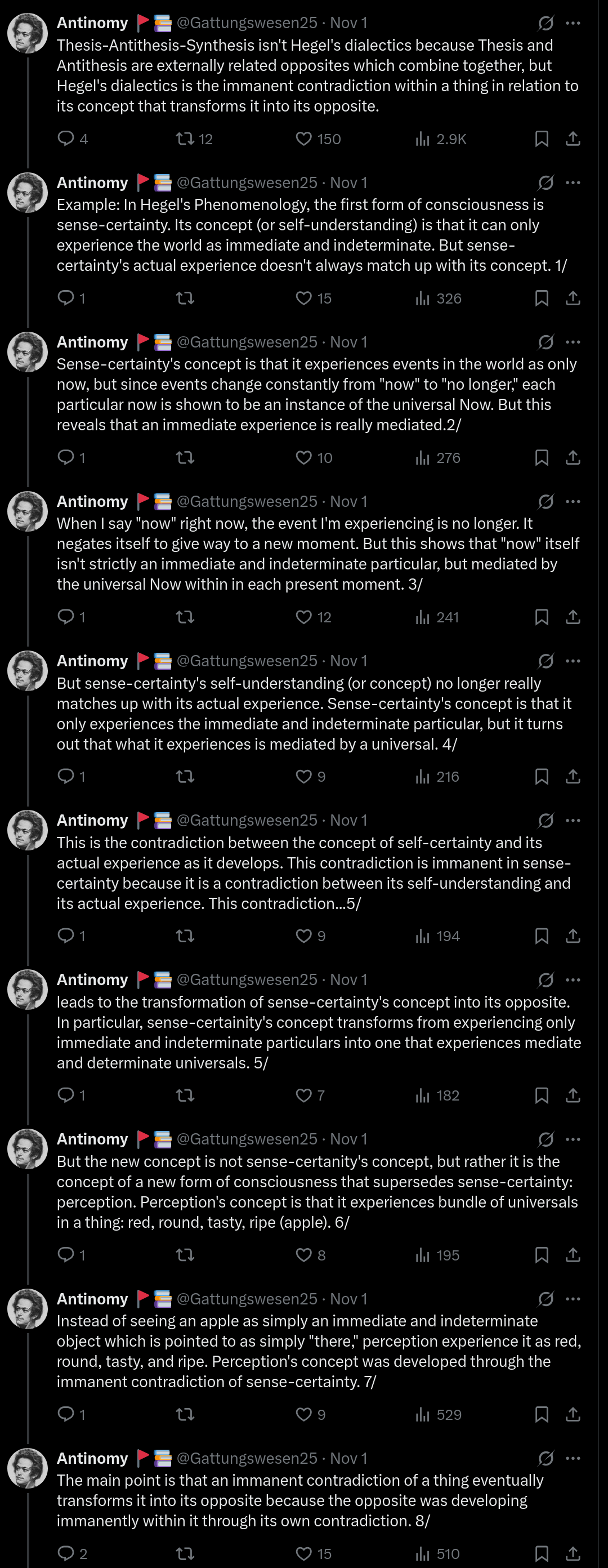
Task: Open Grok icon on tweet ending 3/
Action: coord(546,502)
